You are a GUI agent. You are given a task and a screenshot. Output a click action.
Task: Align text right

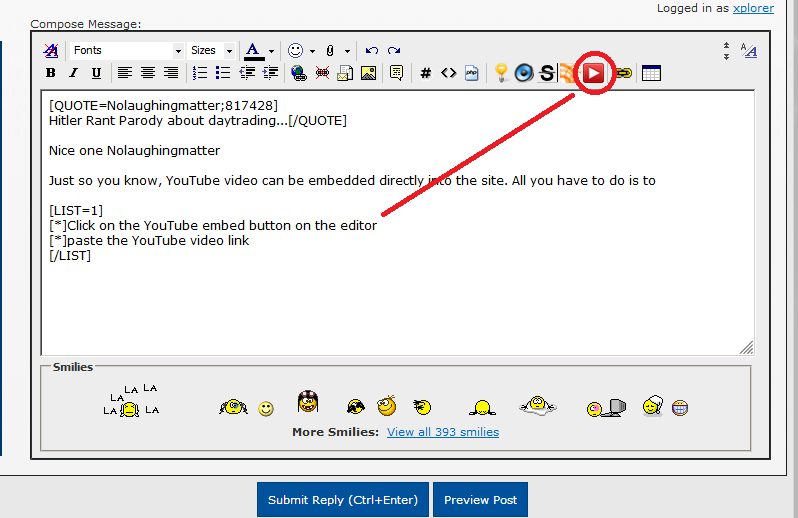pyautogui.click(x=171, y=73)
